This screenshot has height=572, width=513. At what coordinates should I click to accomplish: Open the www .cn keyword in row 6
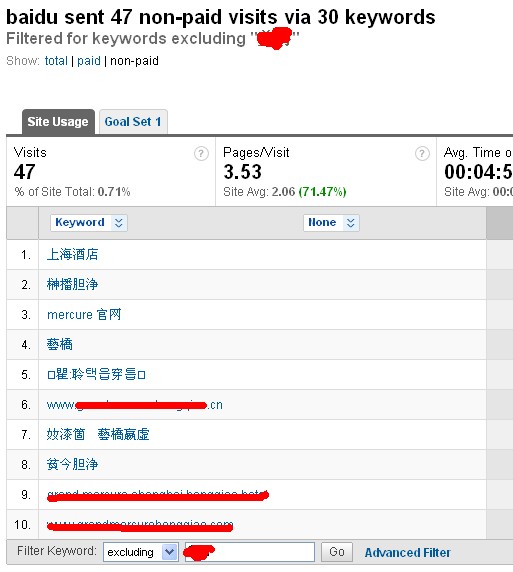click(135, 405)
